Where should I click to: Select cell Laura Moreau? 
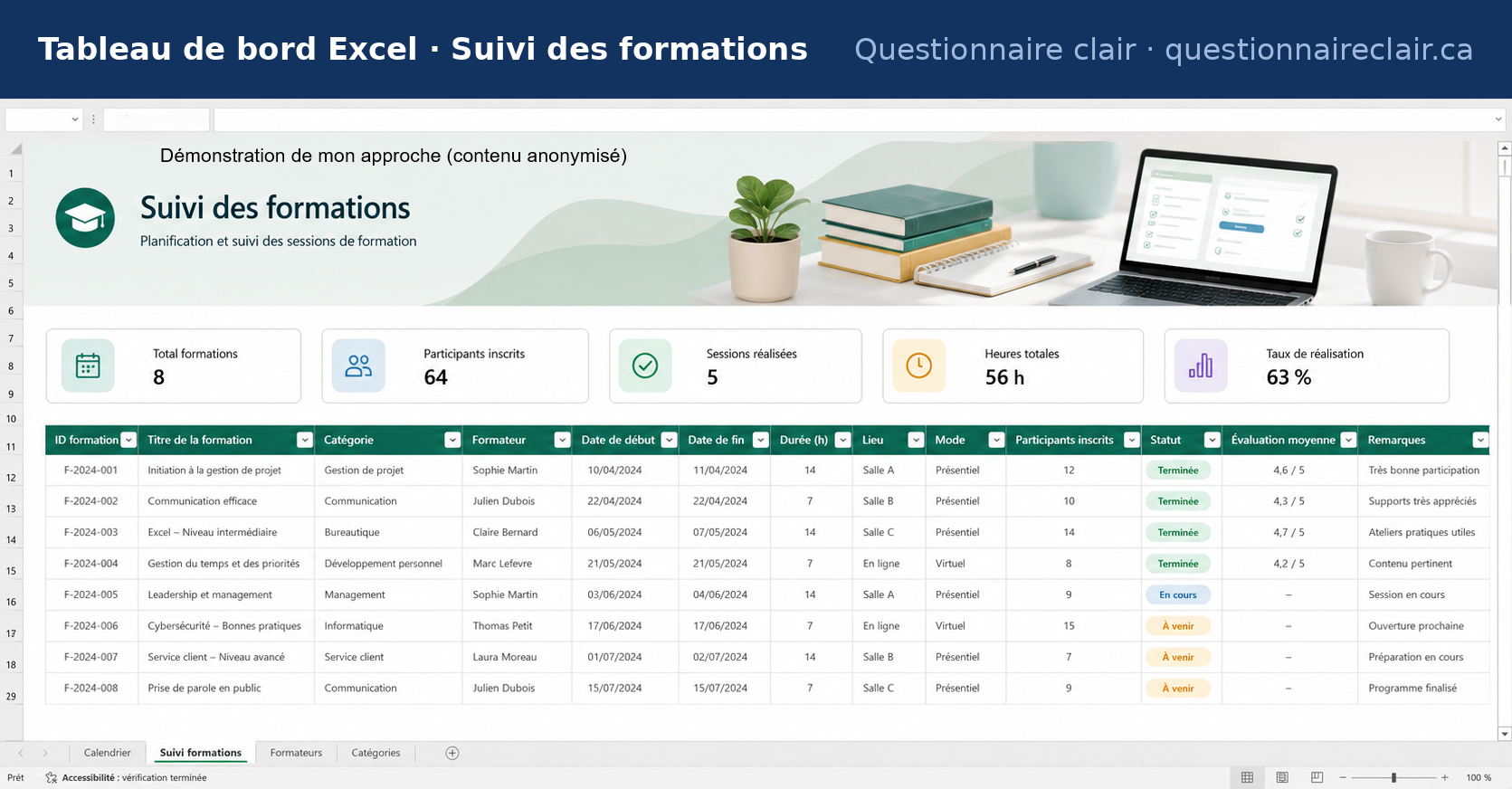(518, 657)
